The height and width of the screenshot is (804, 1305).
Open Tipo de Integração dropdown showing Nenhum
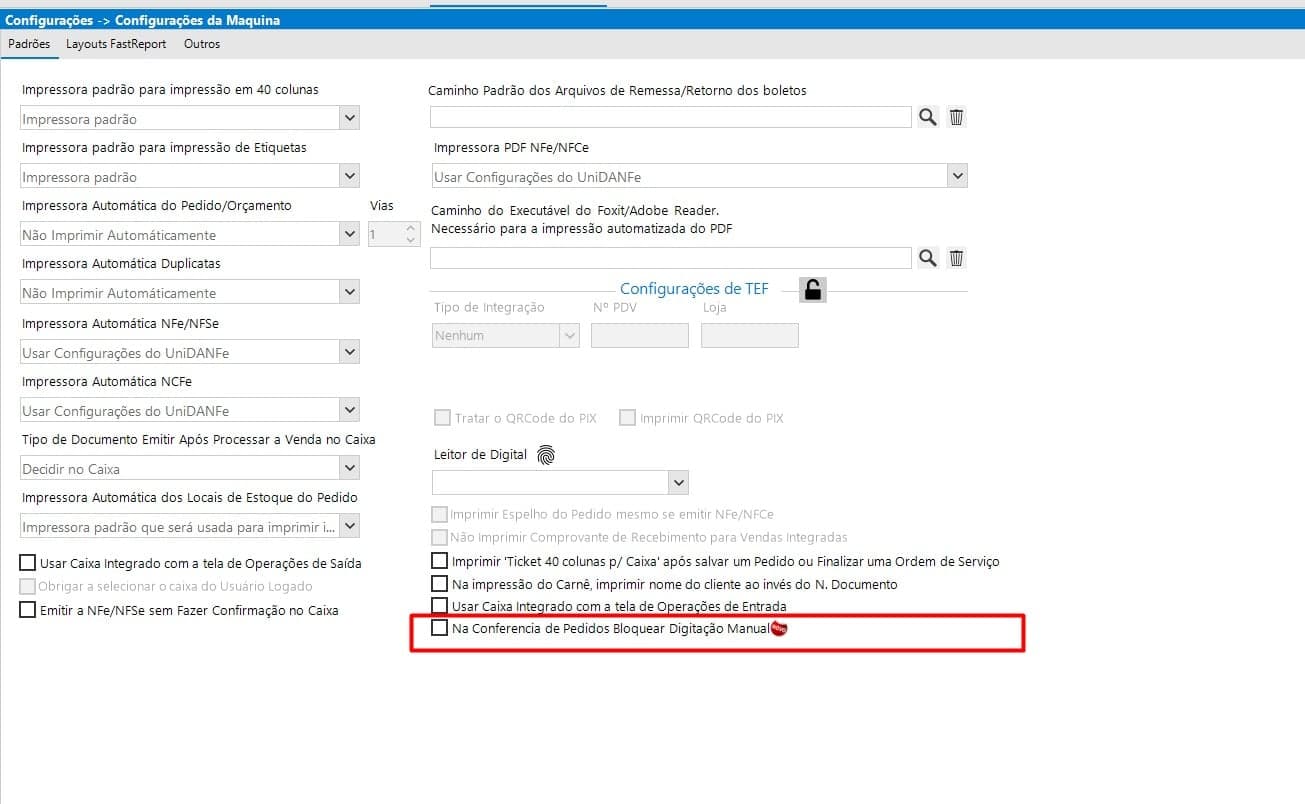[570, 335]
